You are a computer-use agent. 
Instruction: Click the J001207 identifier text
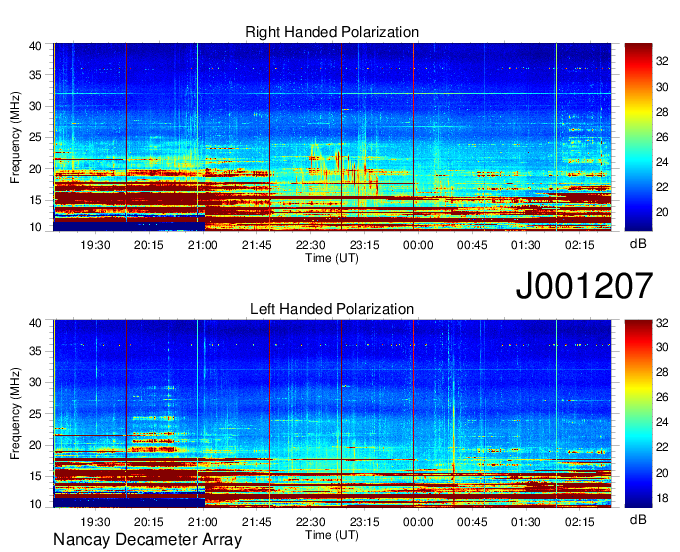pyautogui.click(x=584, y=286)
